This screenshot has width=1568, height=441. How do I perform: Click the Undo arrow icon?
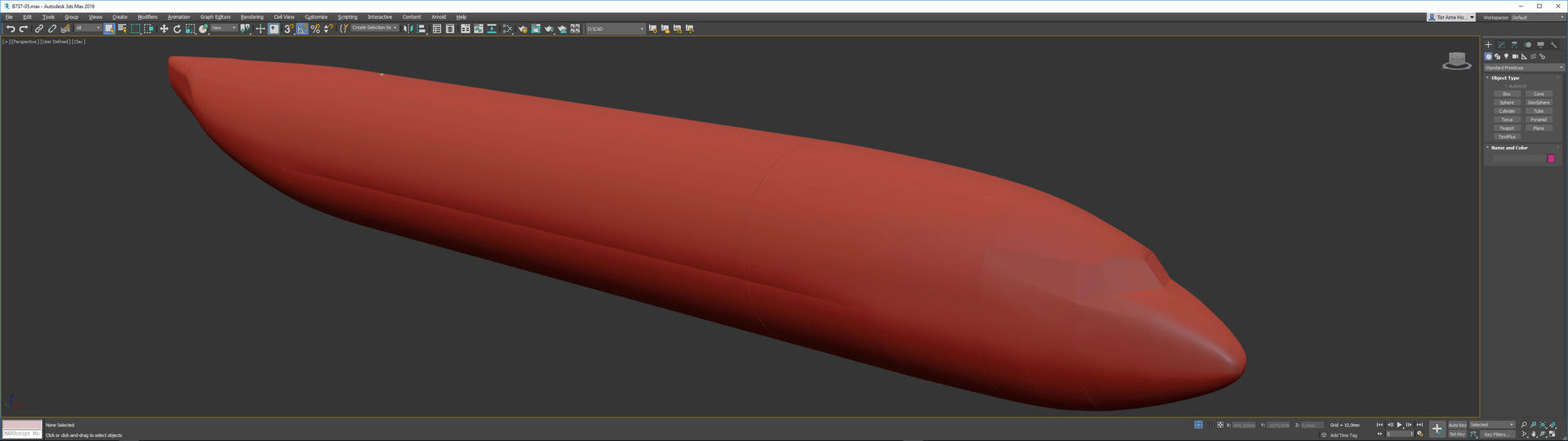pyautogui.click(x=11, y=29)
